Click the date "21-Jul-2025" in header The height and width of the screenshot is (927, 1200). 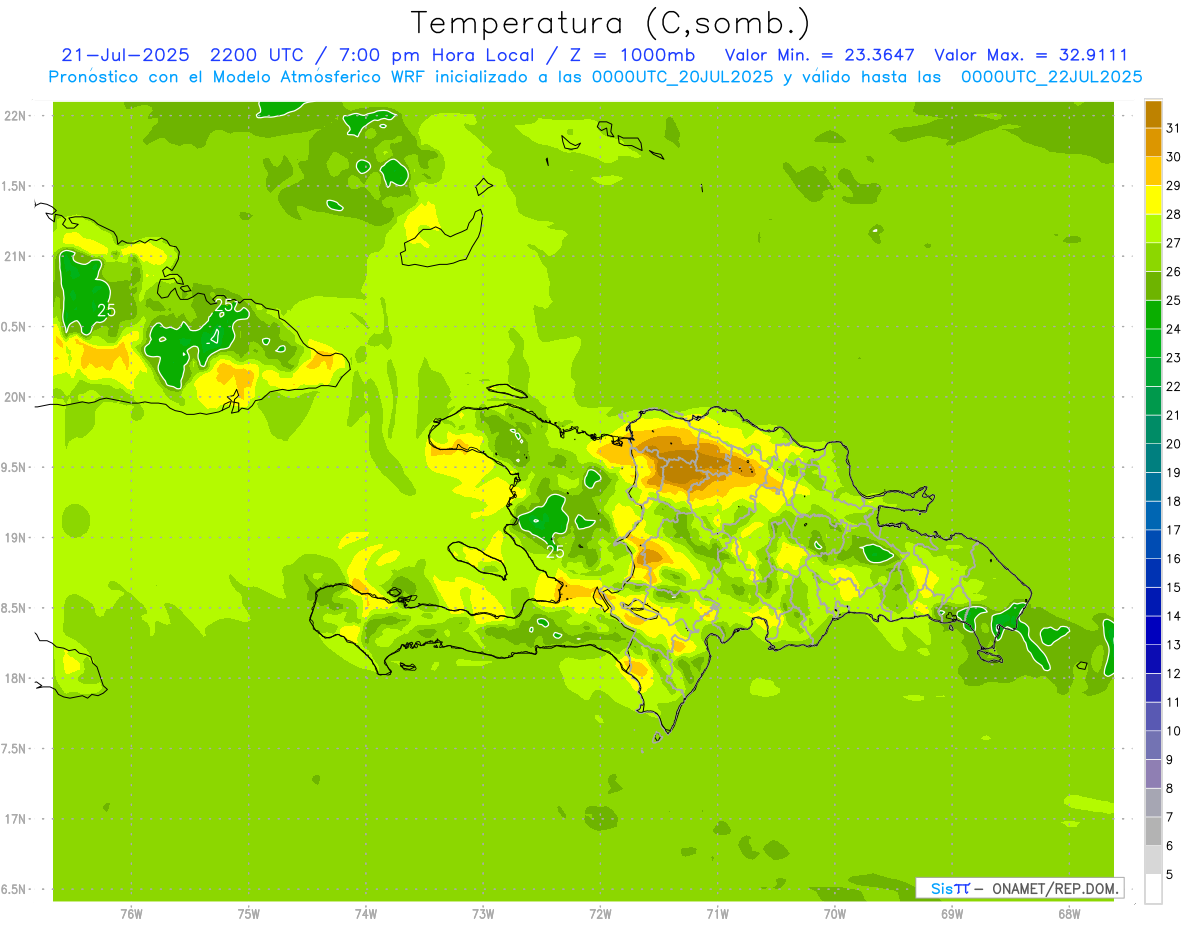[x=125, y=55]
